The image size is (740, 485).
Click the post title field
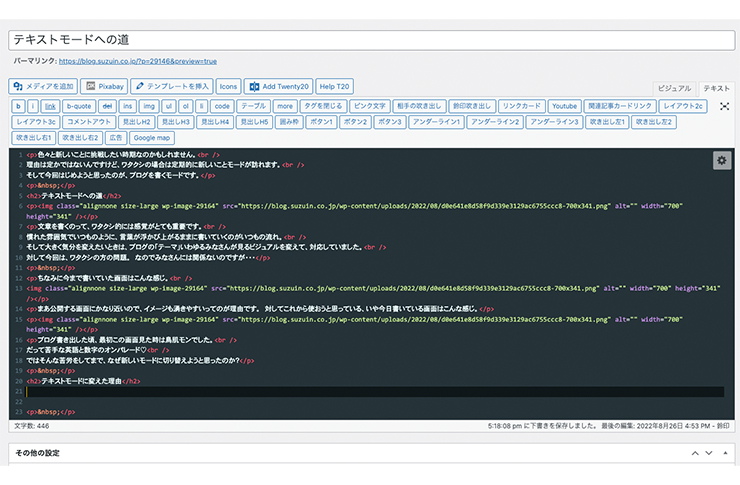(x=369, y=40)
